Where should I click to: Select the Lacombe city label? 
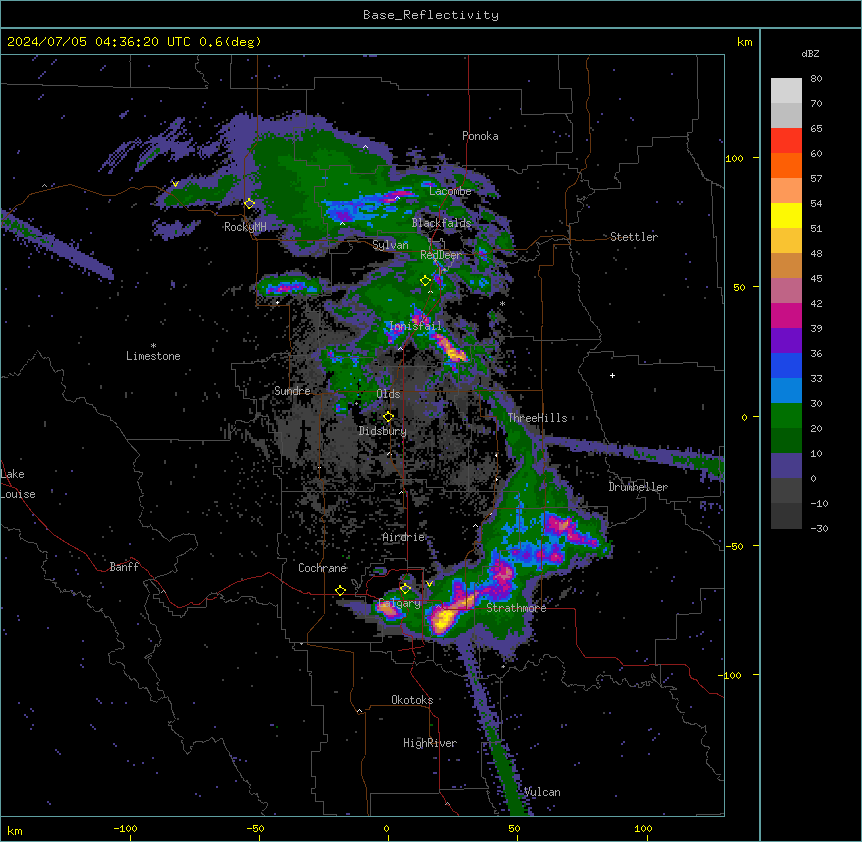click(x=450, y=191)
